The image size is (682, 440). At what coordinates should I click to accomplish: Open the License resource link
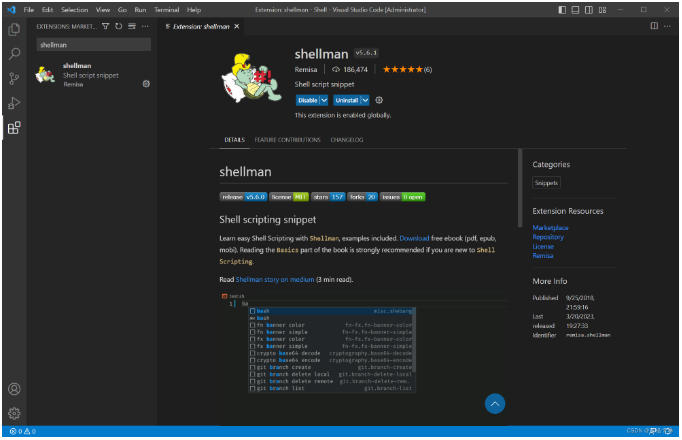[x=543, y=247]
